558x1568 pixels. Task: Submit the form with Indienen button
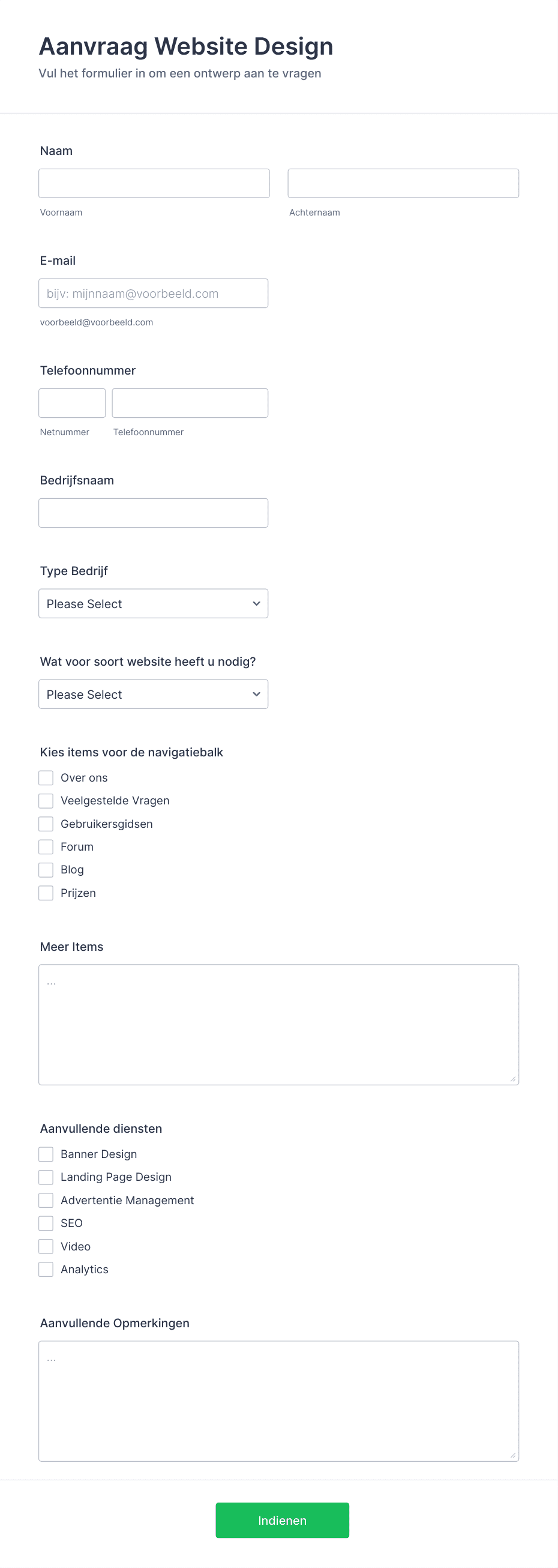283,1521
